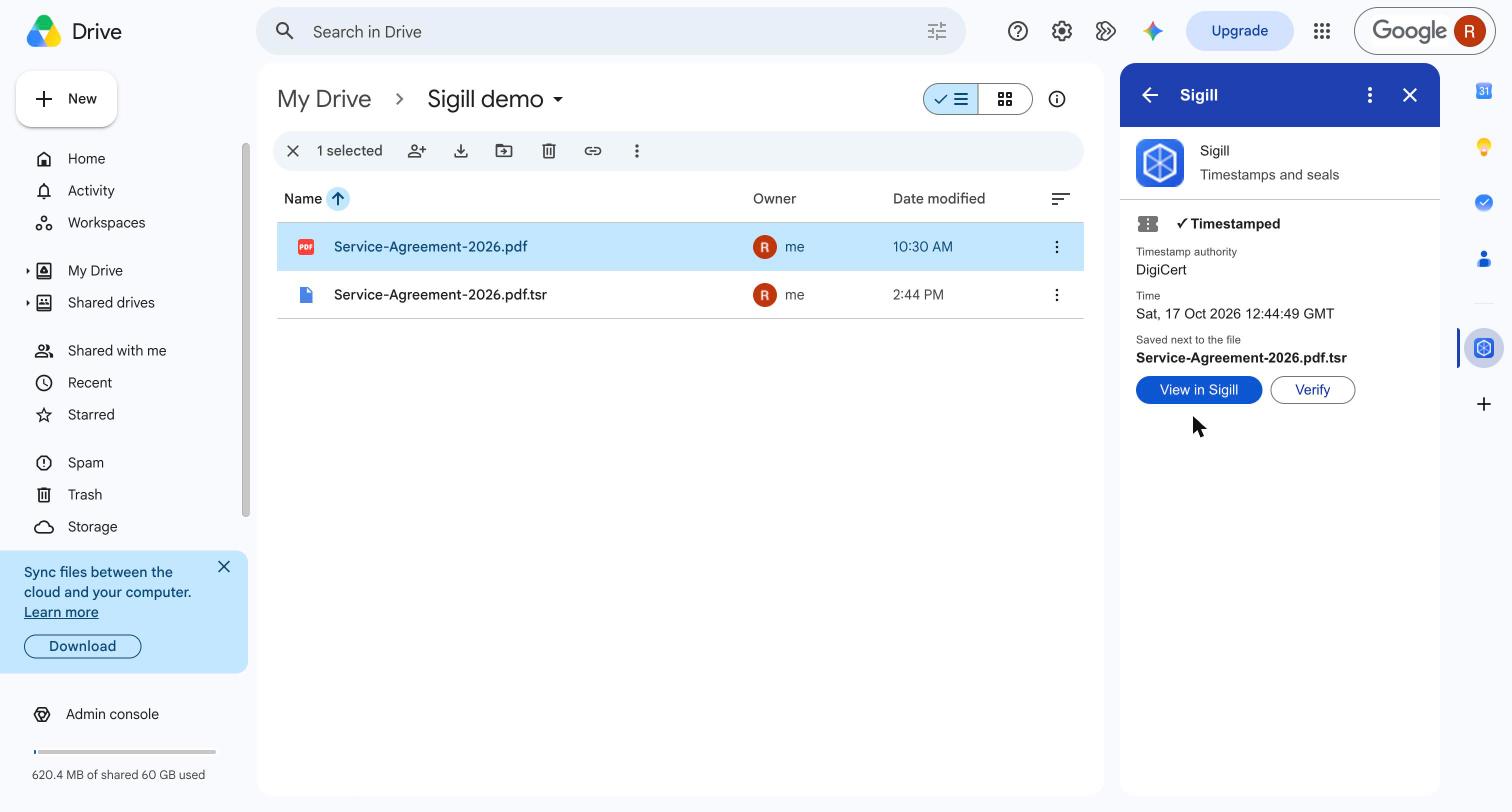Follow the Learn more link
Screen dimensions: 1512x812
pyautogui.click(x=61, y=612)
